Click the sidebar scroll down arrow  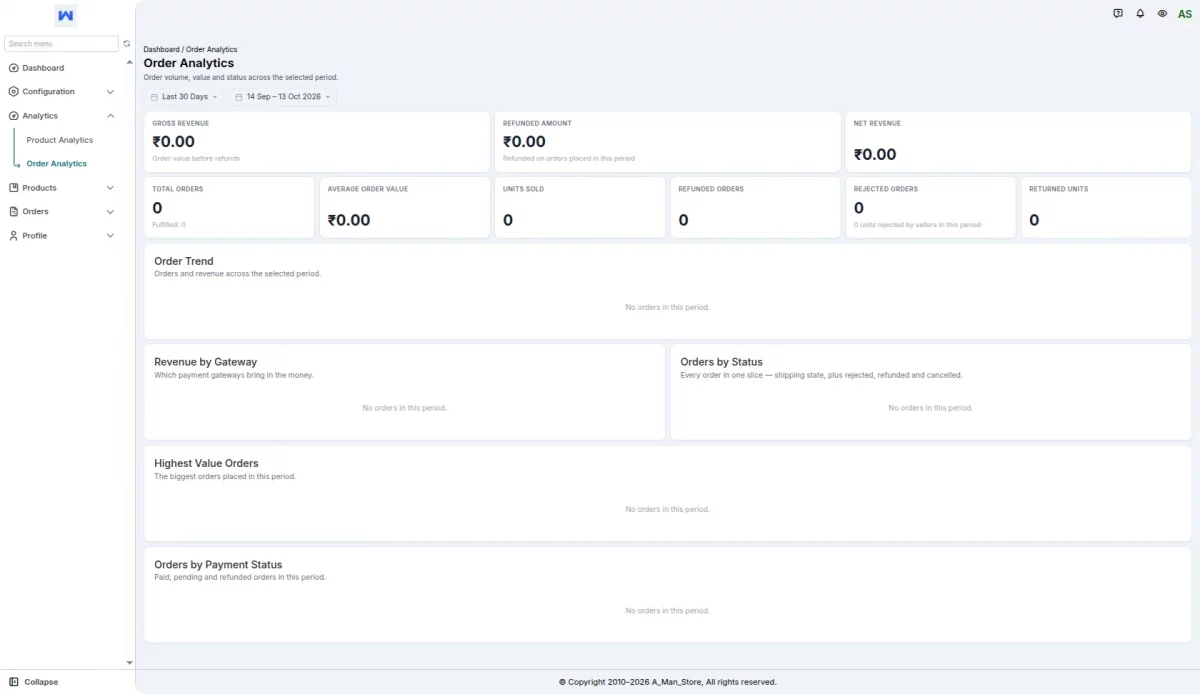(x=129, y=662)
